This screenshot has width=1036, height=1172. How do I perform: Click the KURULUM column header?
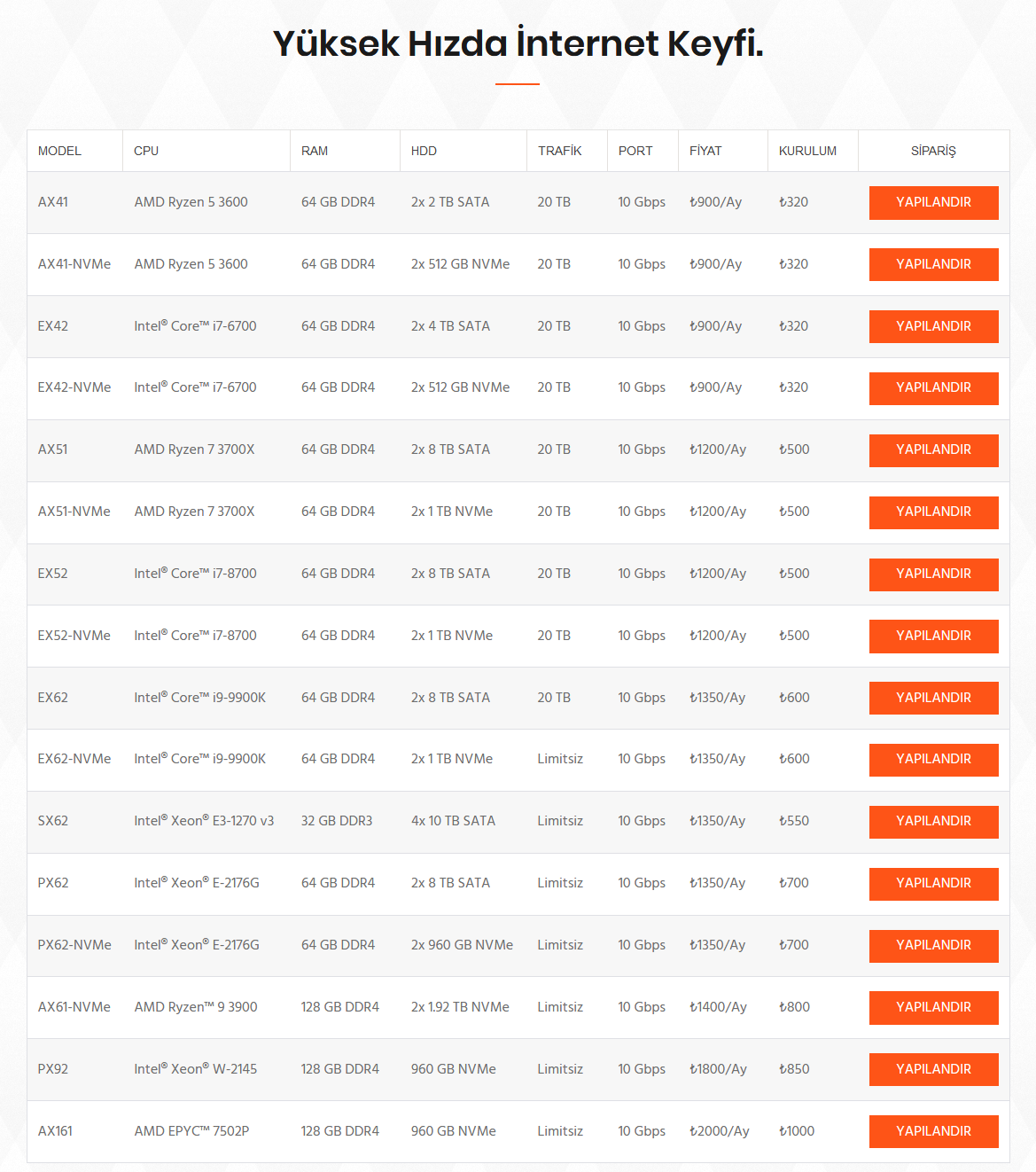click(x=807, y=151)
